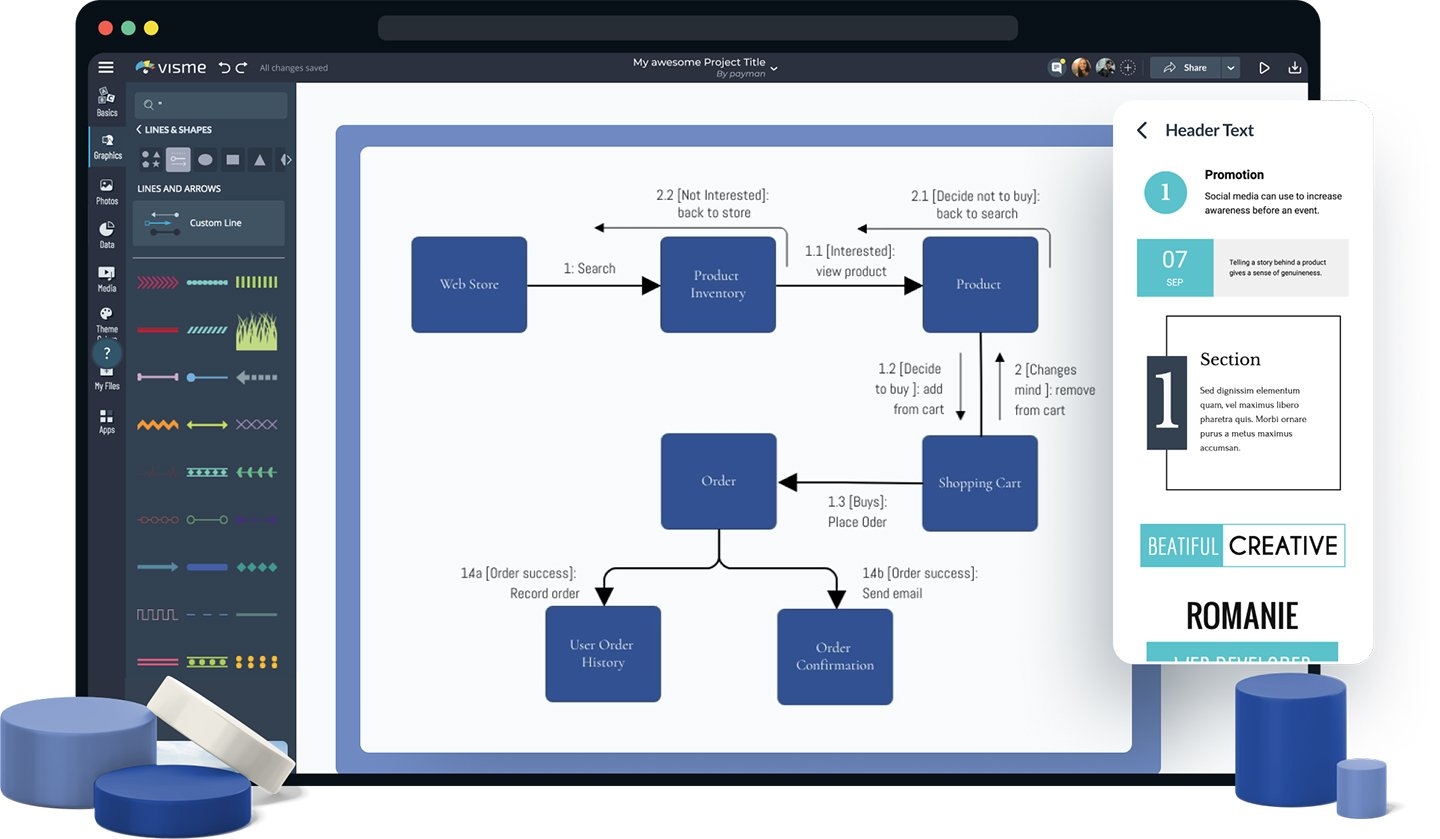Click the Download icon top right
This screenshot has height=839, width=1440.
1295,67
